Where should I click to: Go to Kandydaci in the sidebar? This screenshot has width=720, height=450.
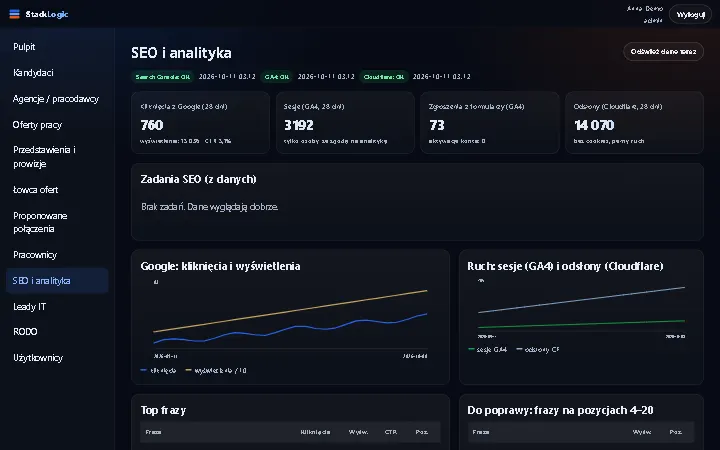57,73
